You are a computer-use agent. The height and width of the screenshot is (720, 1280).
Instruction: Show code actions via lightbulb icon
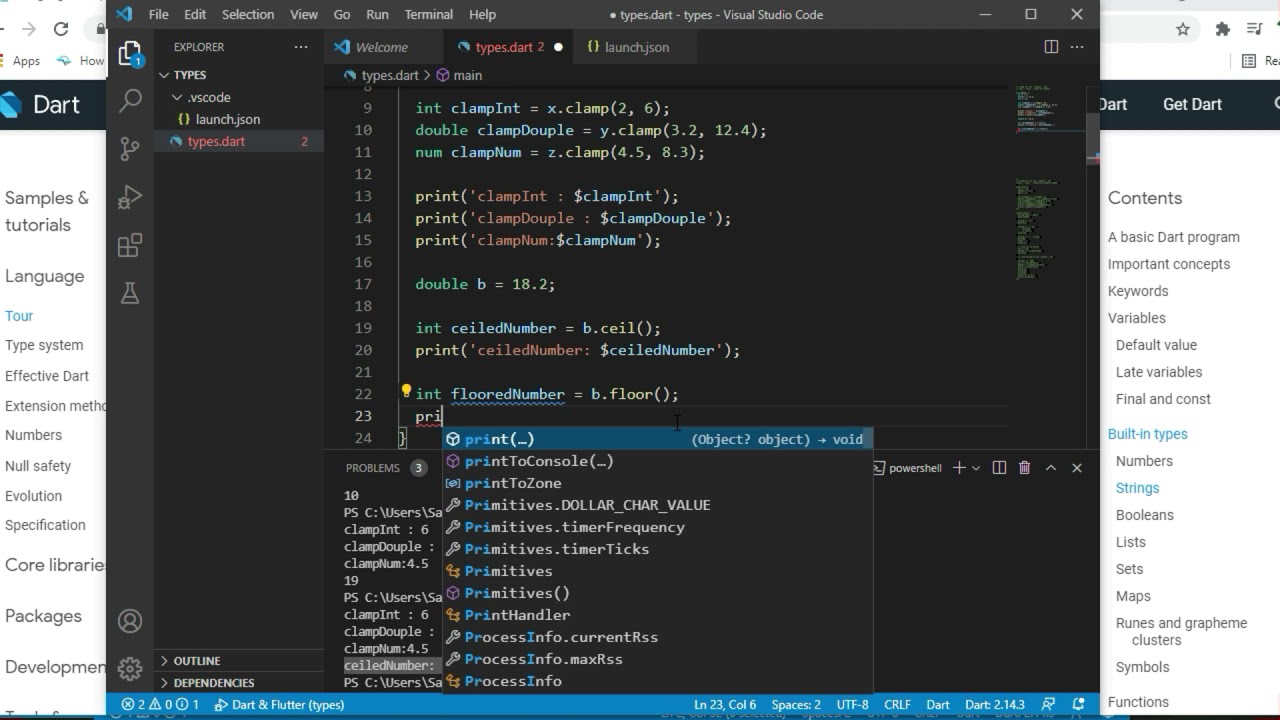pyautogui.click(x=406, y=393)
